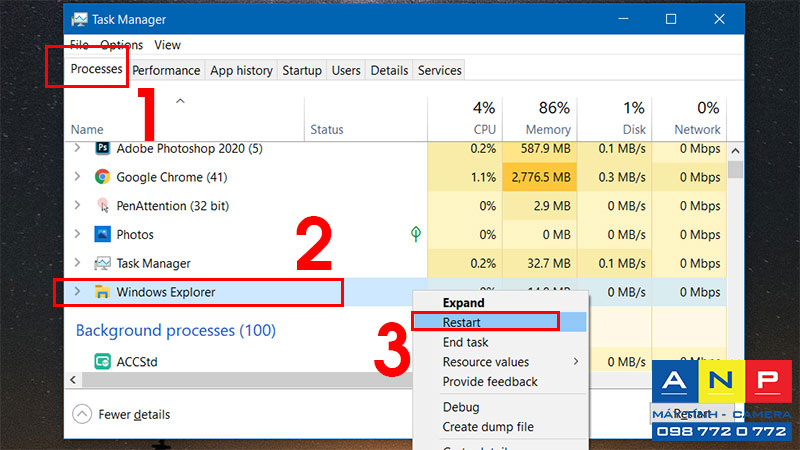Open Resource values submenu arrow
The image size is (800, 450).
pyautogui.click(x=576, y=362)
